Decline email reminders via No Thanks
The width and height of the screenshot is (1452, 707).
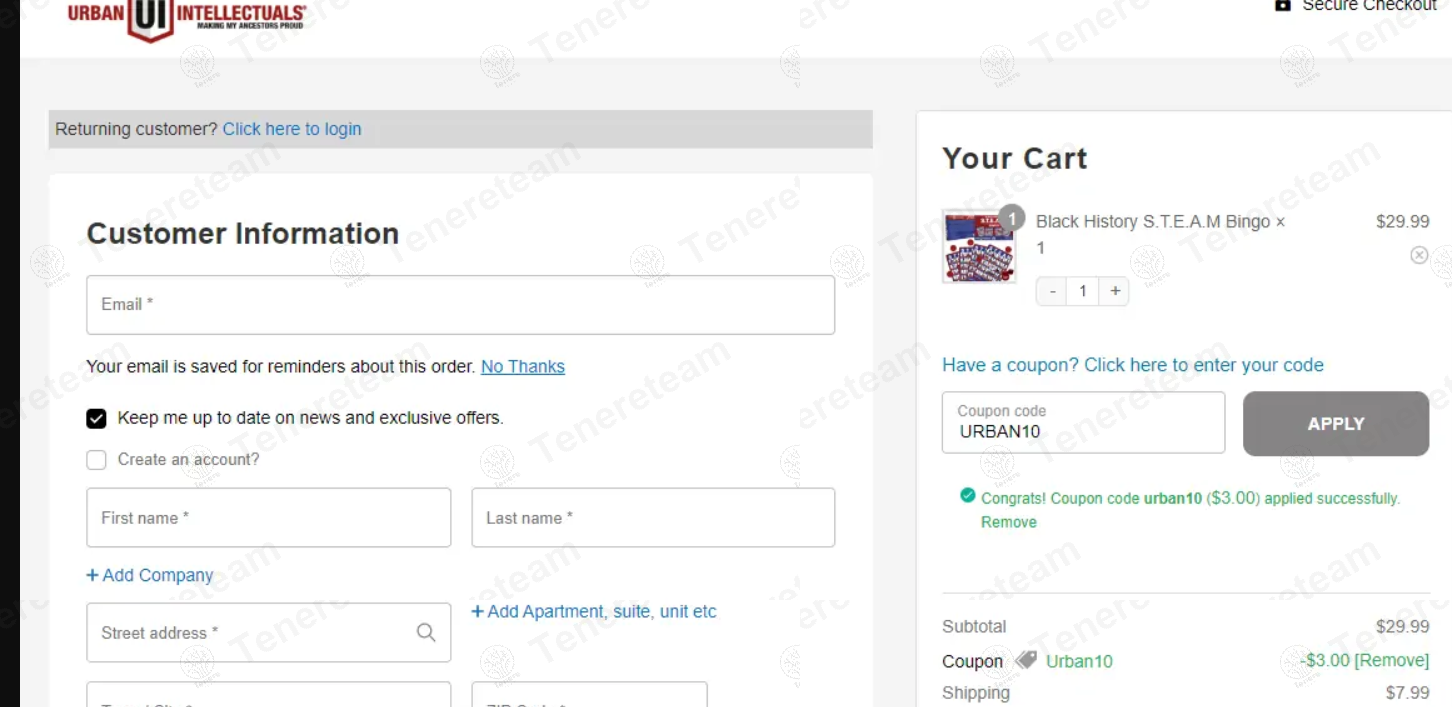tap(523, 366)
